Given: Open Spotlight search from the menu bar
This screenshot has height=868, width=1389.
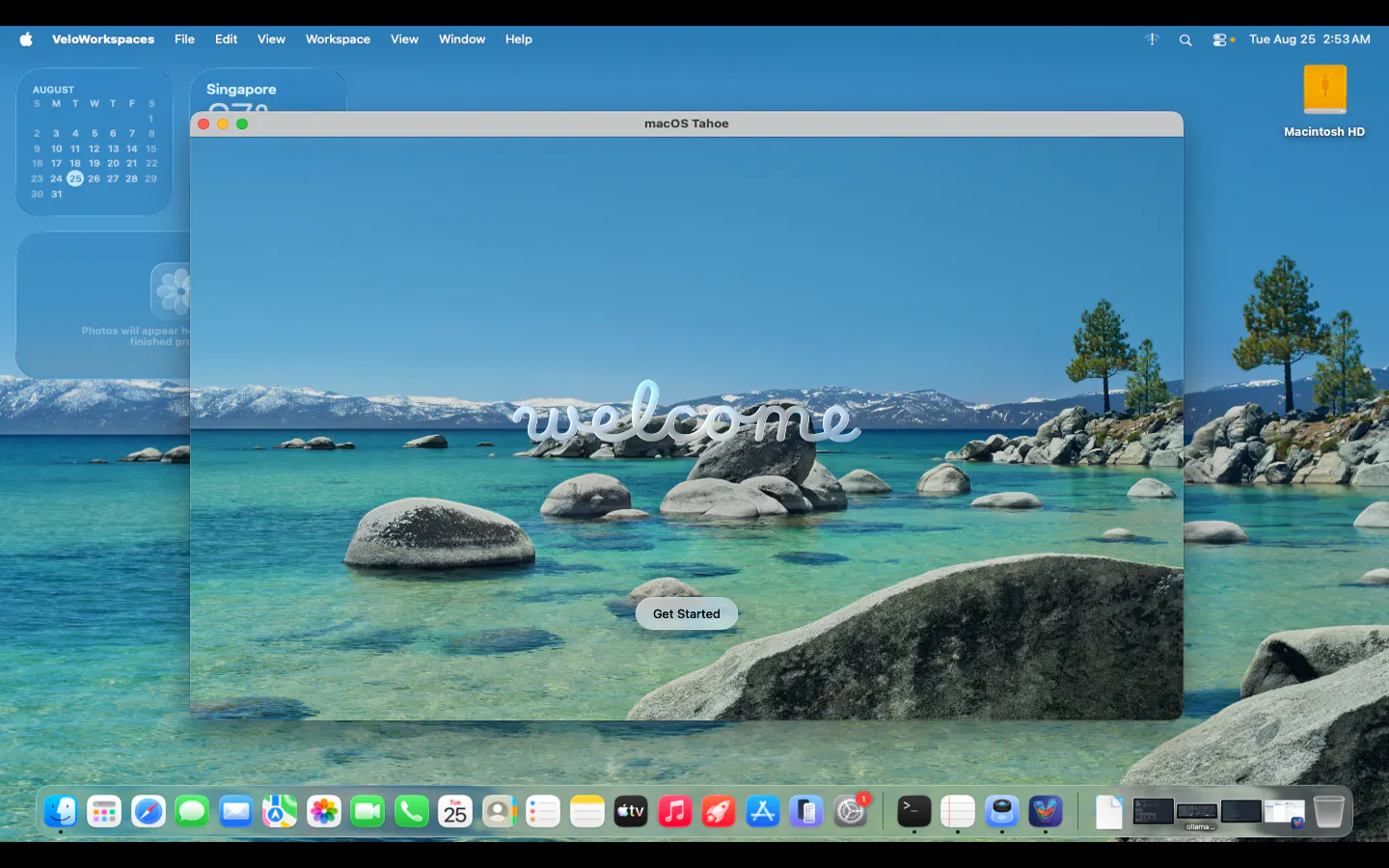Looking at the screenshot, I should click(1185, 40).
